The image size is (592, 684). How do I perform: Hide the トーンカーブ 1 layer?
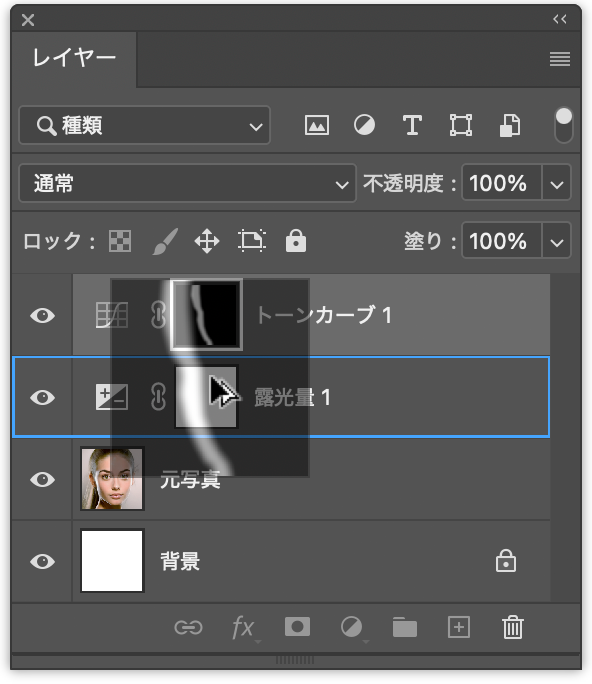click(42, 315)
